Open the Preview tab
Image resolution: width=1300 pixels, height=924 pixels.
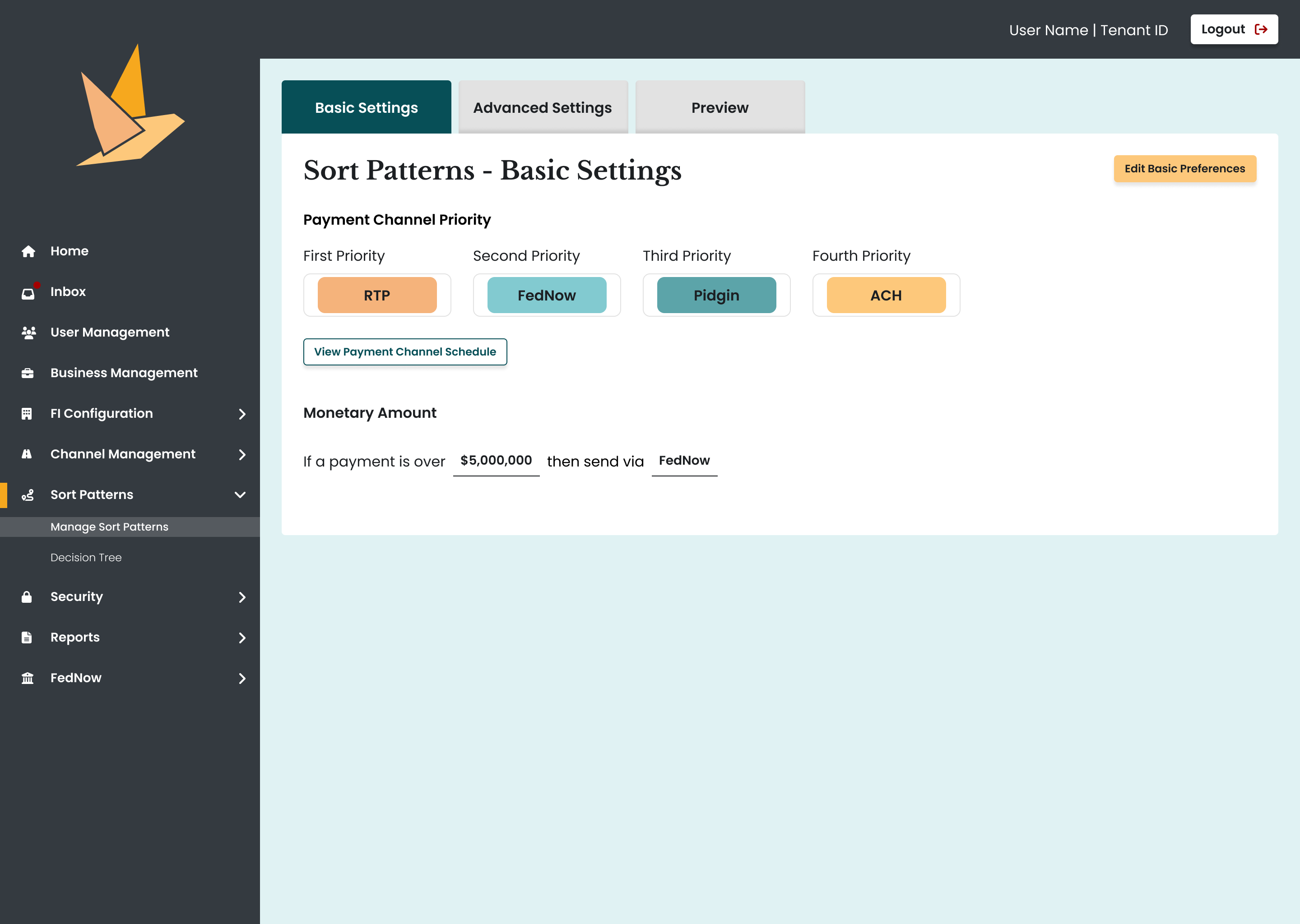pos(720,107)
